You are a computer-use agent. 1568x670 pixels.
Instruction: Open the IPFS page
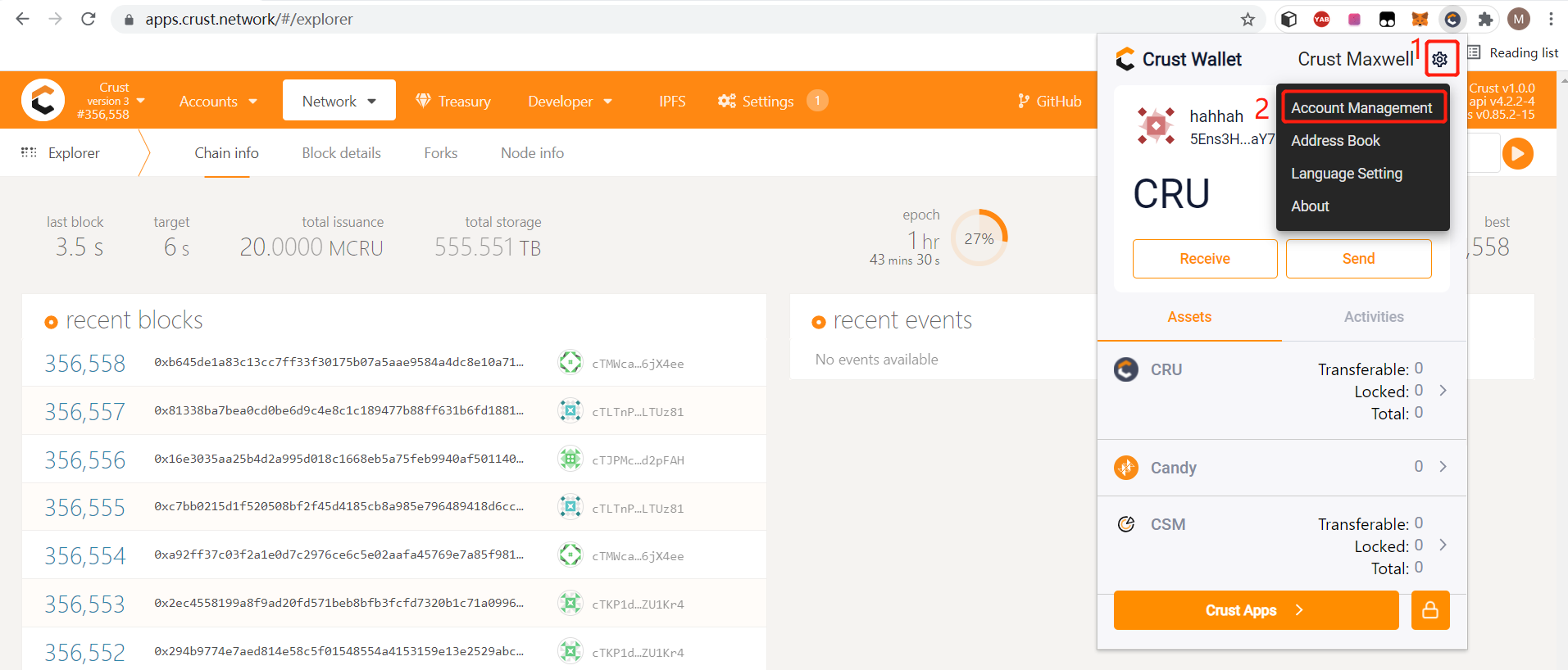672,102
